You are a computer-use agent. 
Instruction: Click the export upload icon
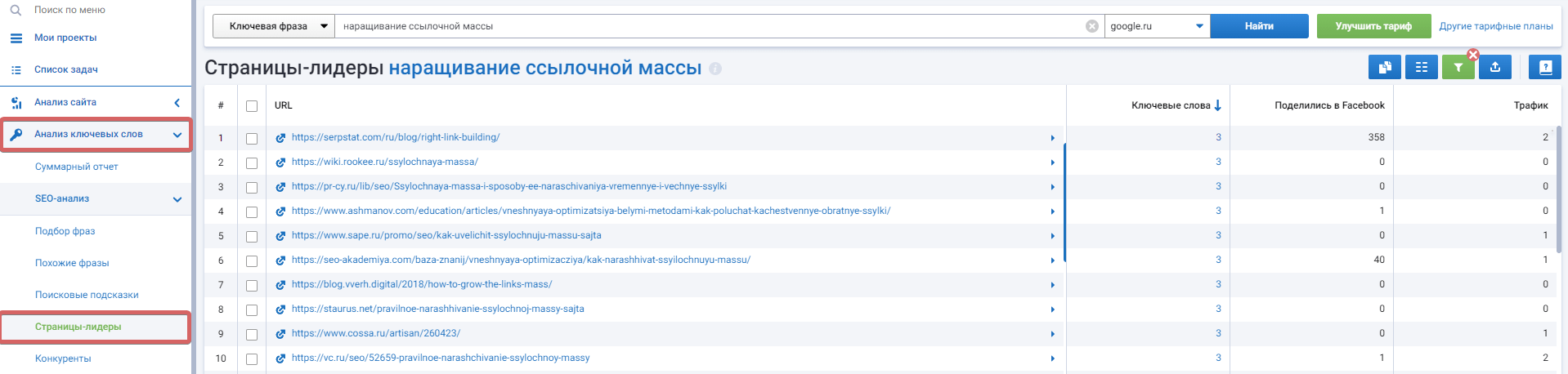click(x=1495, y=68)
